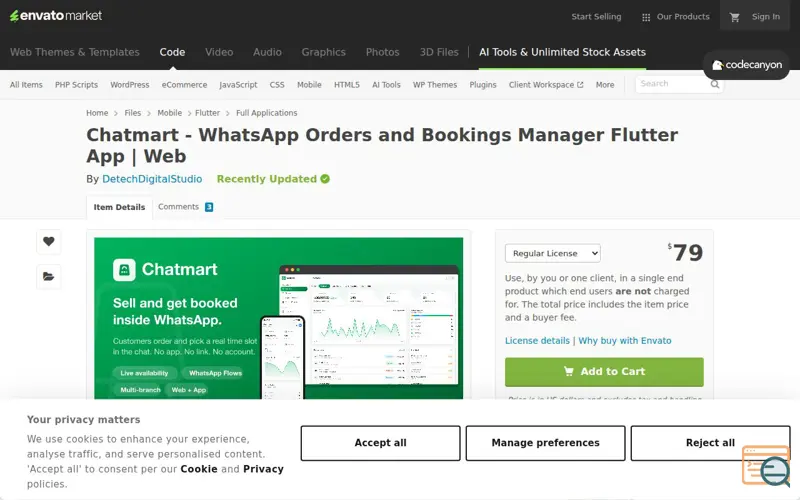The image size is (800, 500).
Task: Click Reject all cookies button
Action: [710, 443]
